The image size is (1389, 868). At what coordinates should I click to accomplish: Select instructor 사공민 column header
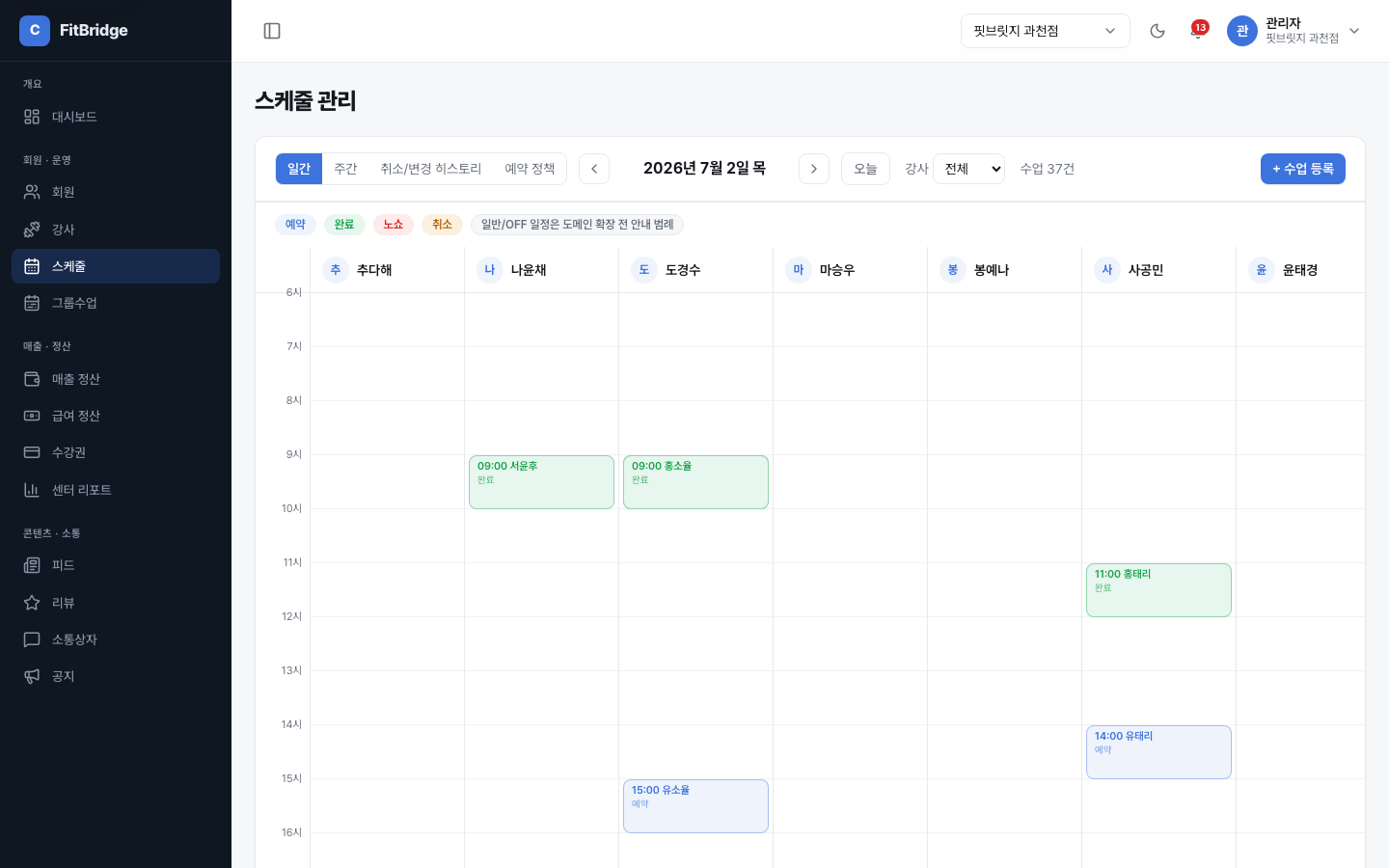coord(1158,270)
